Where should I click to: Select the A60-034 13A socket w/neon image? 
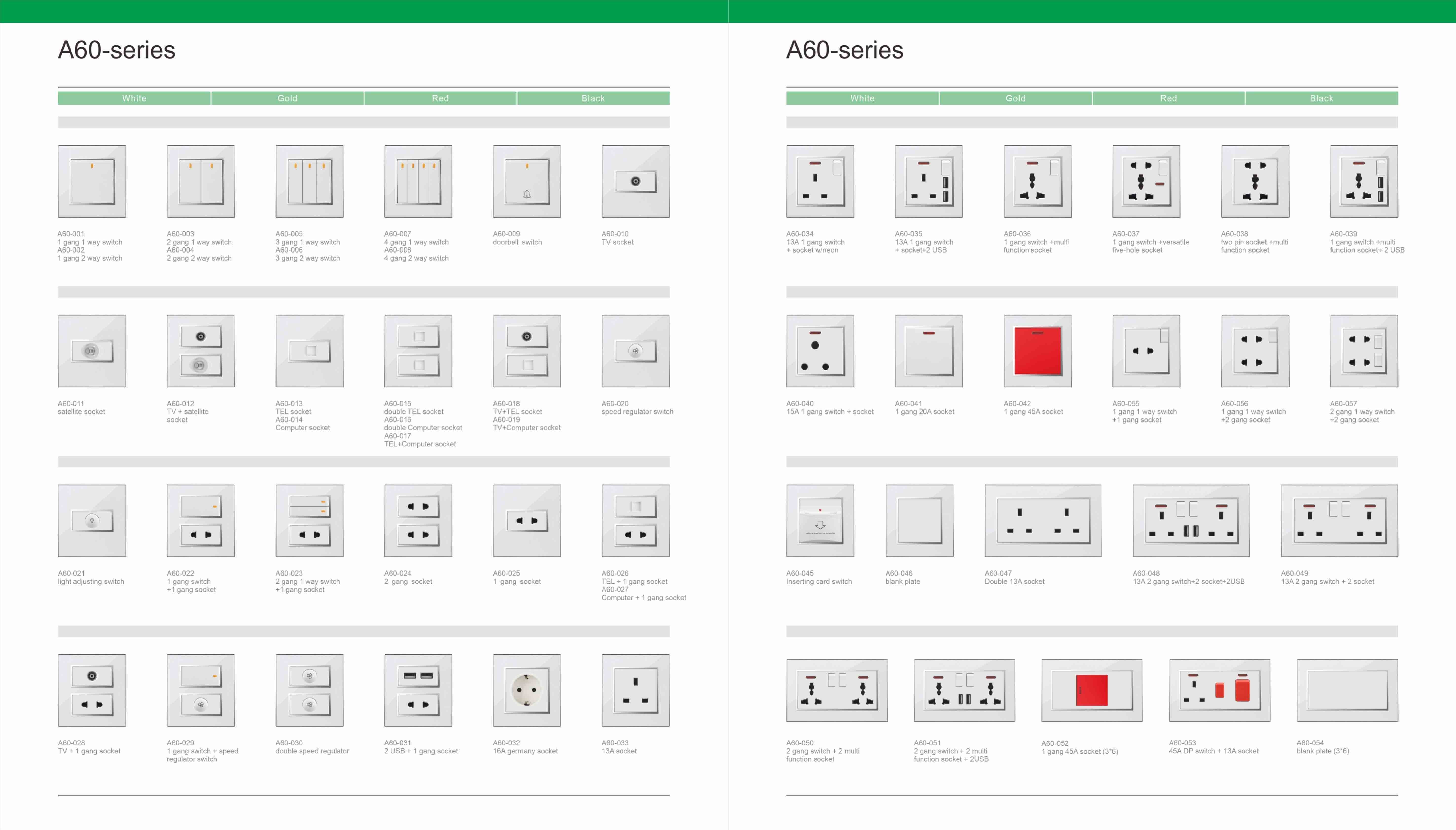(820, 181)
